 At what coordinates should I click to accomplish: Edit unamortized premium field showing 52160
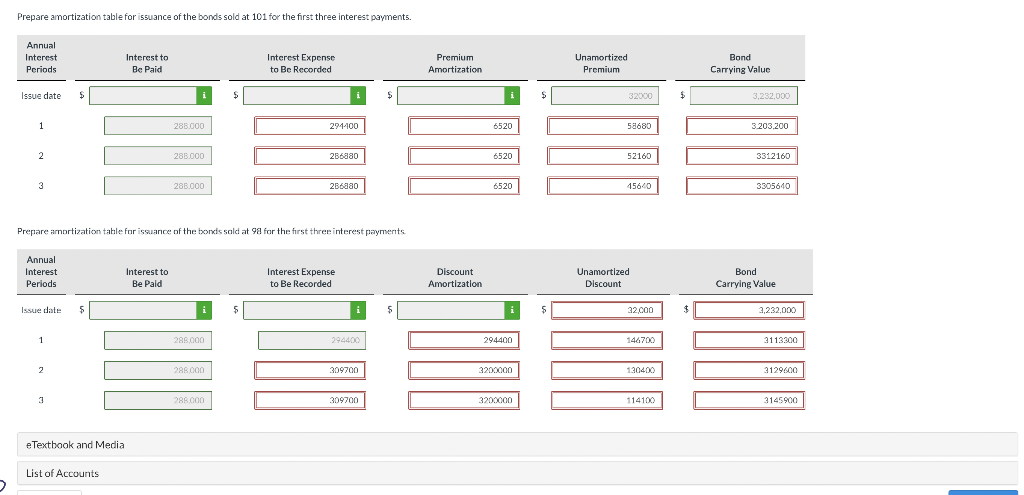(603, 156)
